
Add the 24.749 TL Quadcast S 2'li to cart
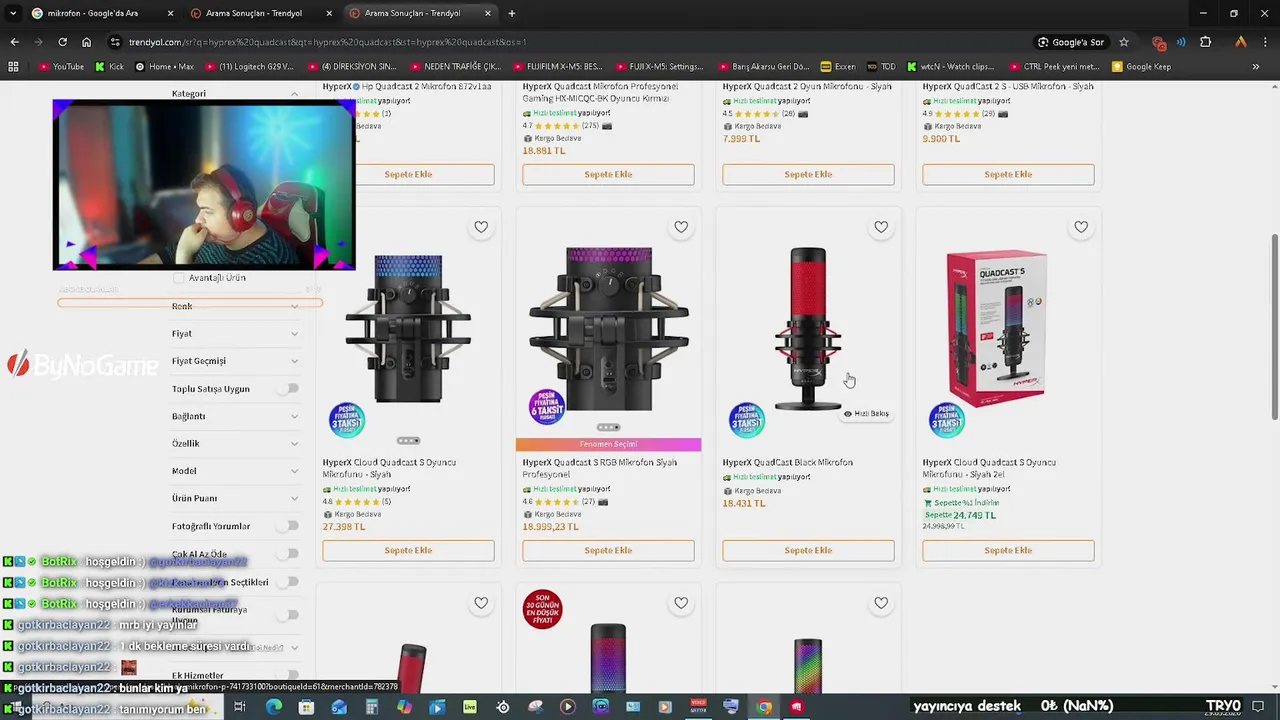coord(1008,550)
